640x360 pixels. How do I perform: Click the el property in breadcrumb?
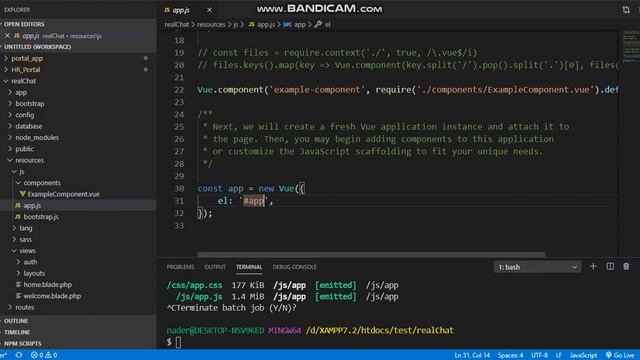[327, 24]
